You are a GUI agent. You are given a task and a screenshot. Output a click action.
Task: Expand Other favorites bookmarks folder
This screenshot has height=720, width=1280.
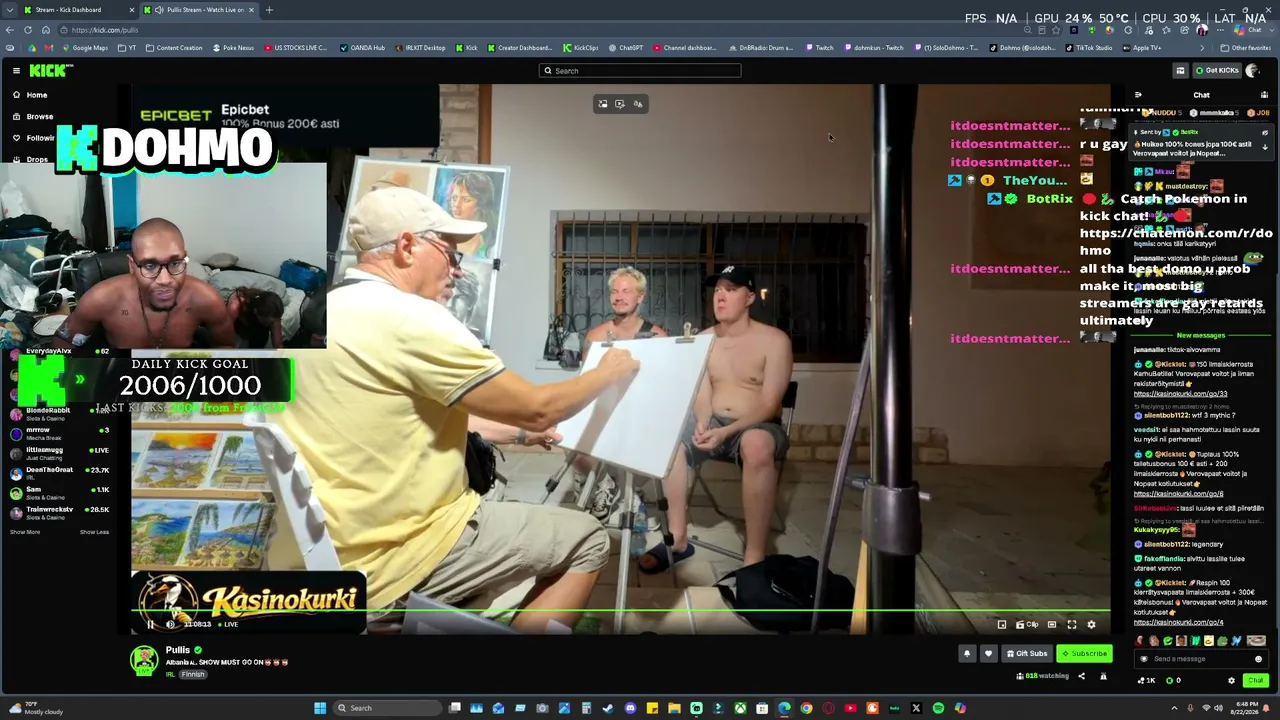coord(1246,48)
